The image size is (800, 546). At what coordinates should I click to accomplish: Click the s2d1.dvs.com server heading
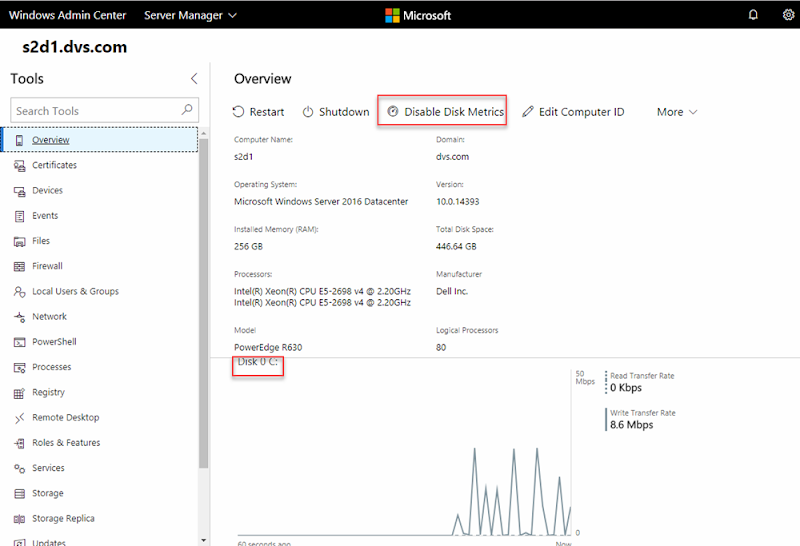[74, 47]
